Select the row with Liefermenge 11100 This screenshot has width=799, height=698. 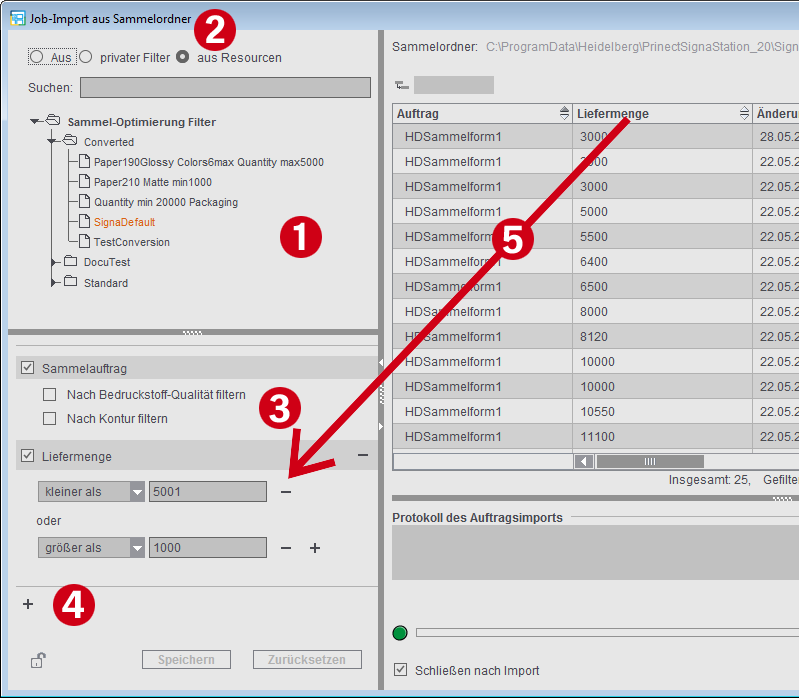point(596,436)
